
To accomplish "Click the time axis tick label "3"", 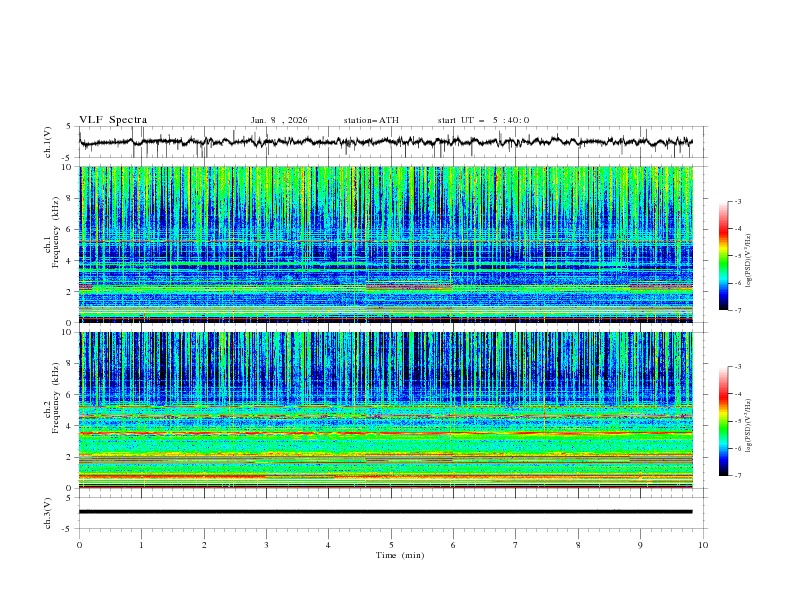I will tap(266, 545).
